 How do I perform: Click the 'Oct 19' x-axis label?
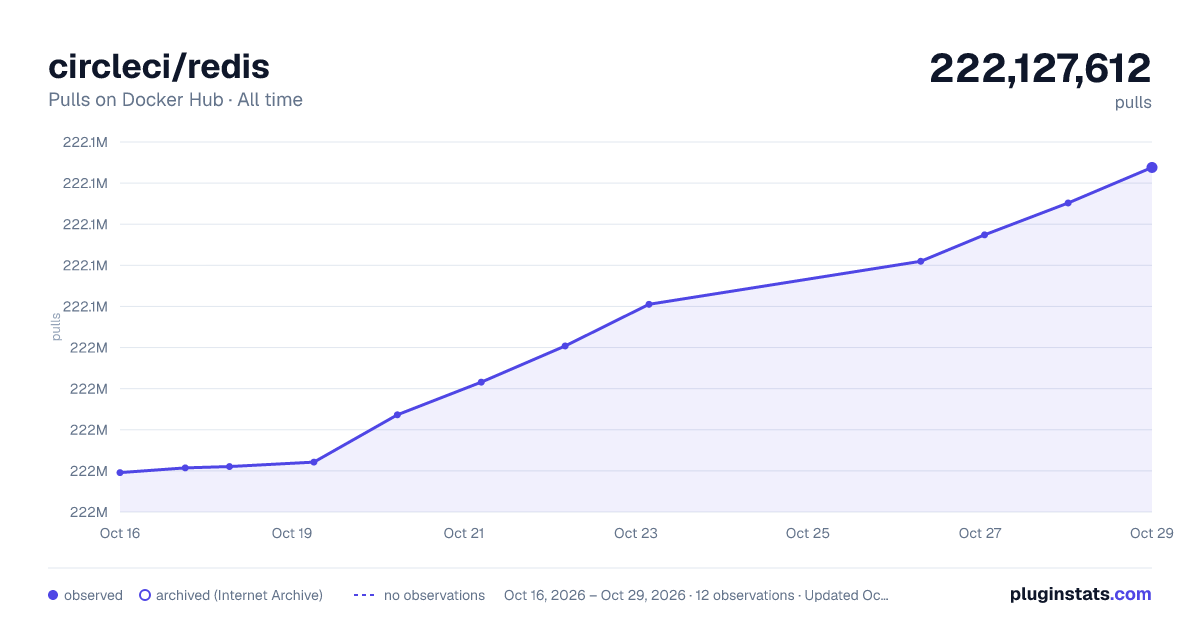292,533
